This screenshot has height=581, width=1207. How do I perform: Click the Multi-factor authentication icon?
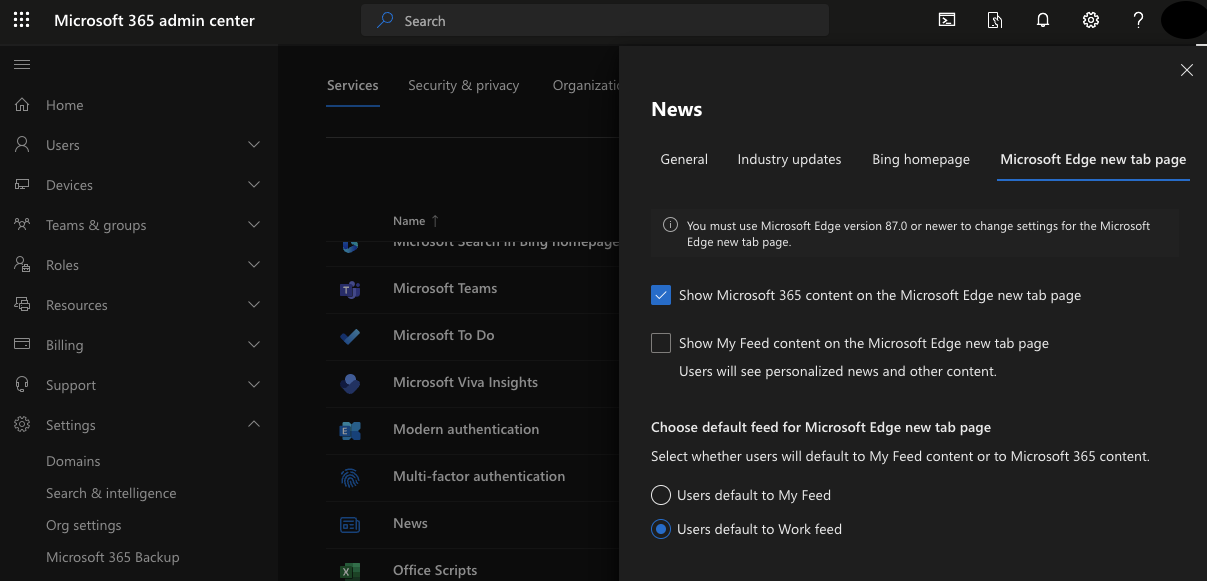[351, 477]
